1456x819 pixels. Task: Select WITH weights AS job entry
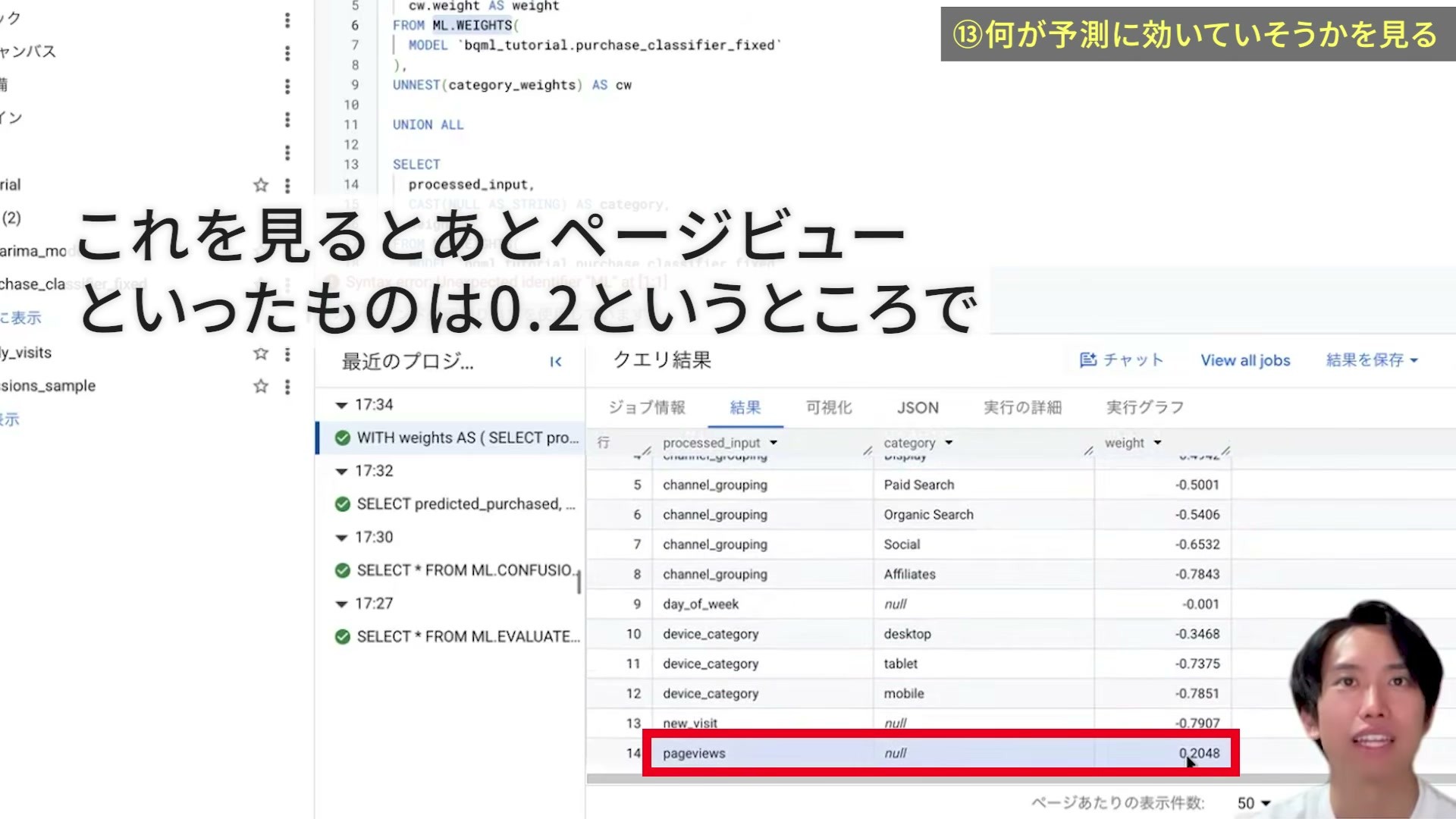pyautogui.click(x=451, y=438)
